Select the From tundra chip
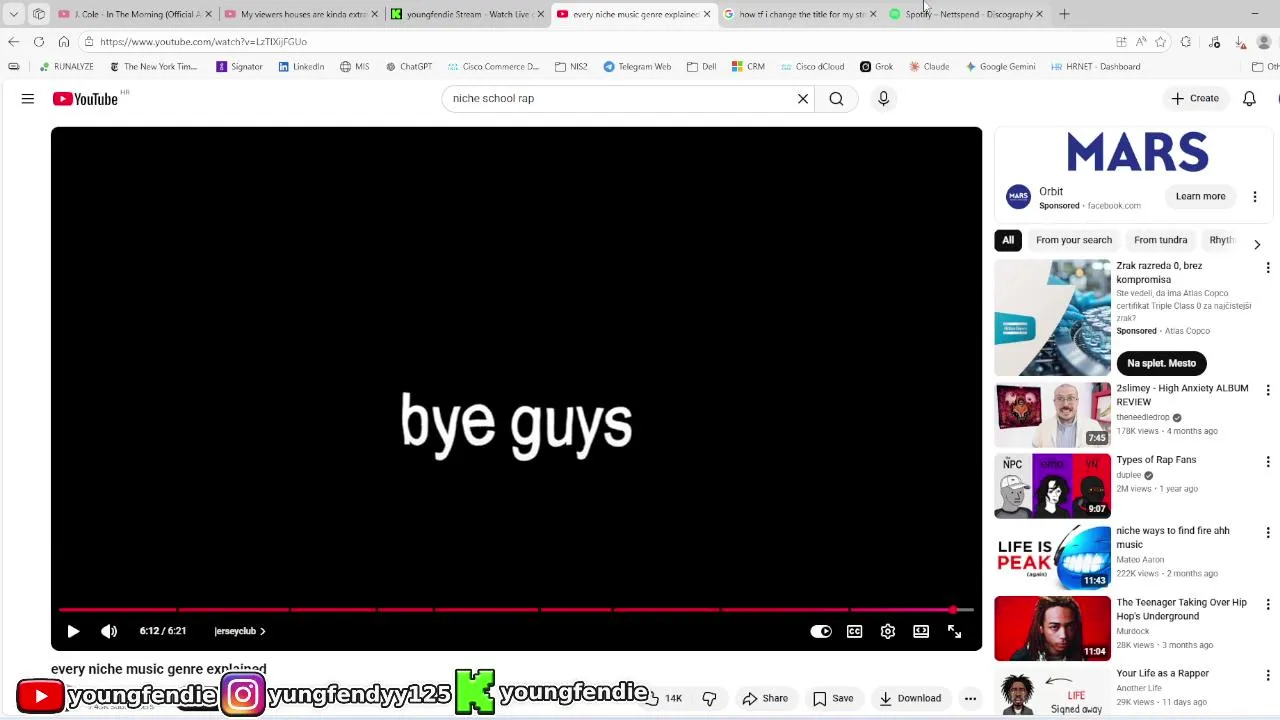 coord(1160,240)
